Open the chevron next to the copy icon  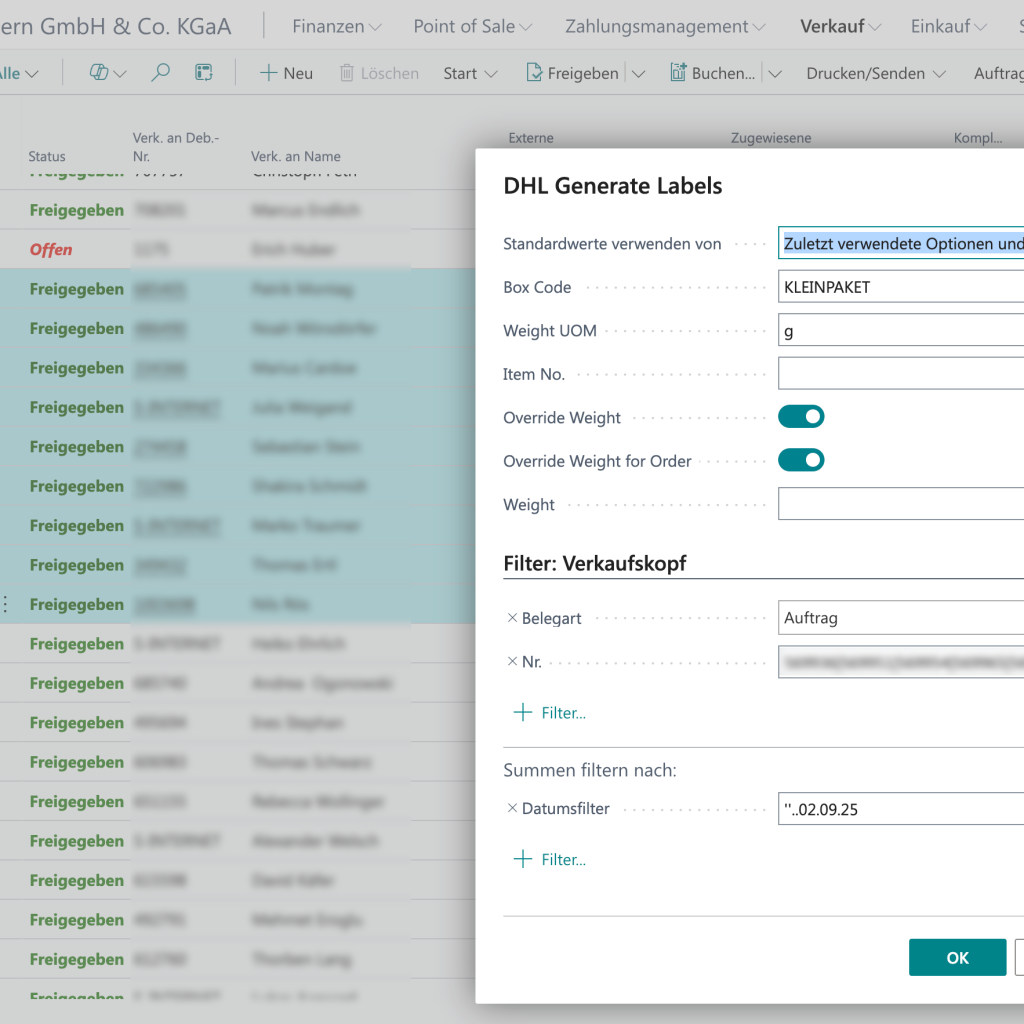point(120,74)
